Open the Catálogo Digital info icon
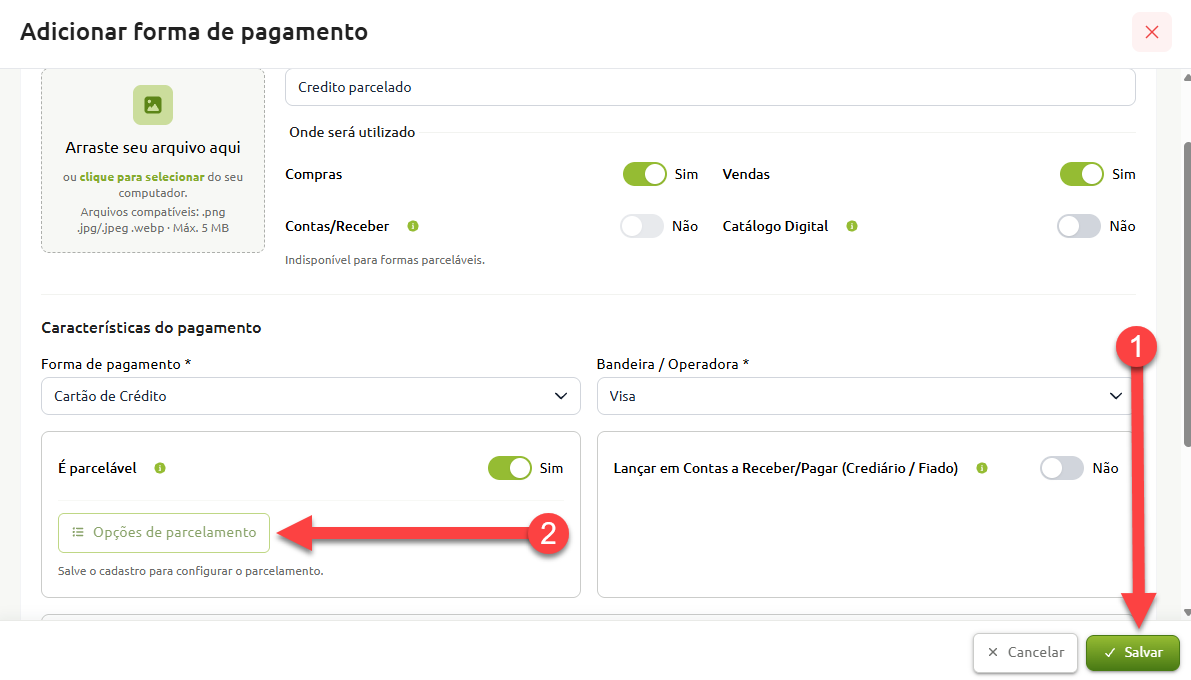The image size is (1191, 680). 852,226
